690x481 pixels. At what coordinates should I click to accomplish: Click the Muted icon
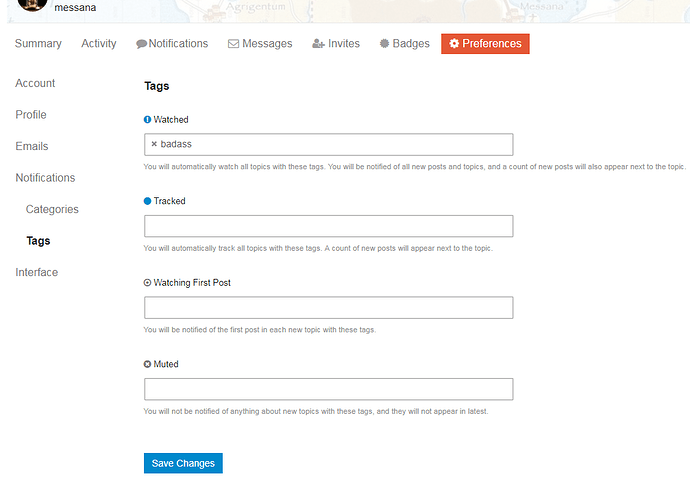(x=147, y=364)
